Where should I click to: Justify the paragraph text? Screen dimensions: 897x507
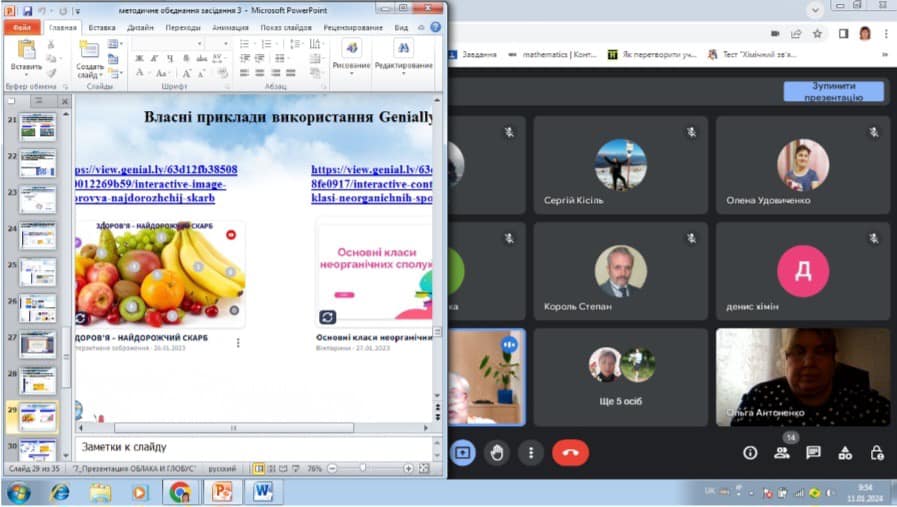click(x=291, y=73)
